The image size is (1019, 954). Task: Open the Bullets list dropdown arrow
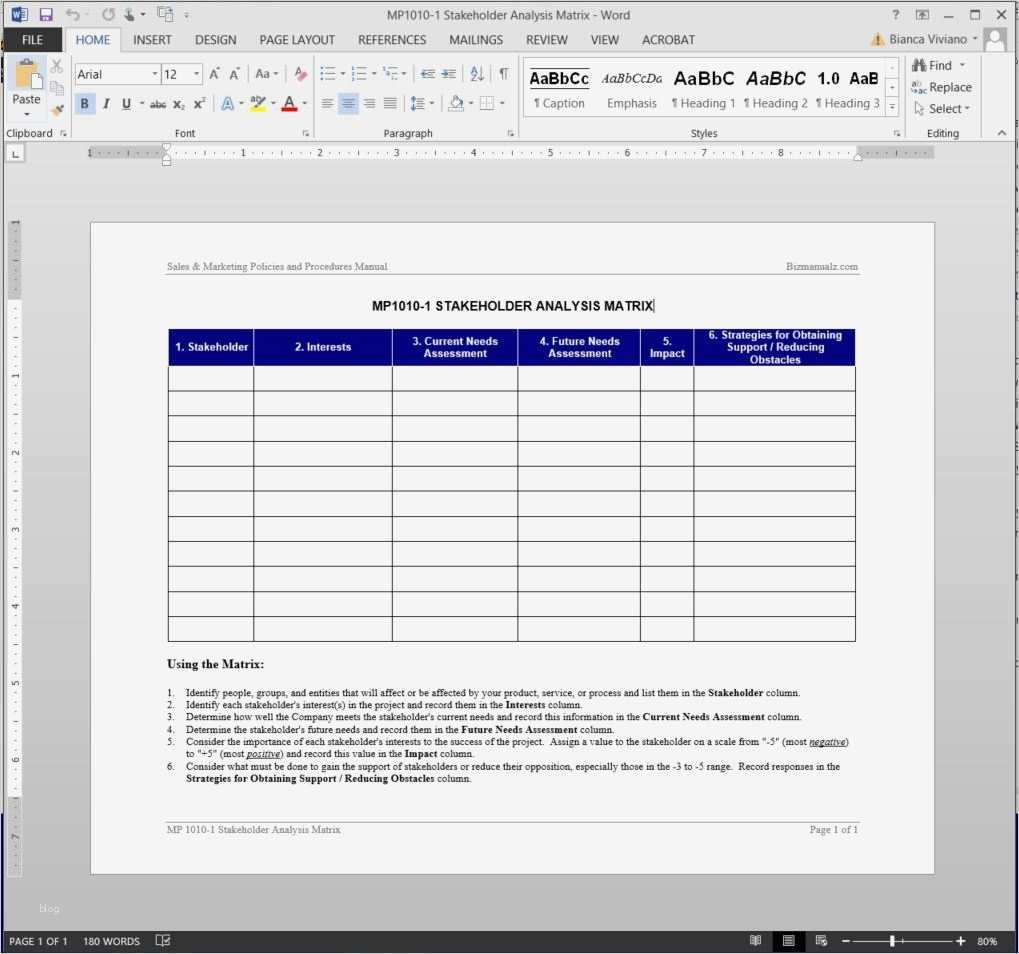click(x=342, y=74)
